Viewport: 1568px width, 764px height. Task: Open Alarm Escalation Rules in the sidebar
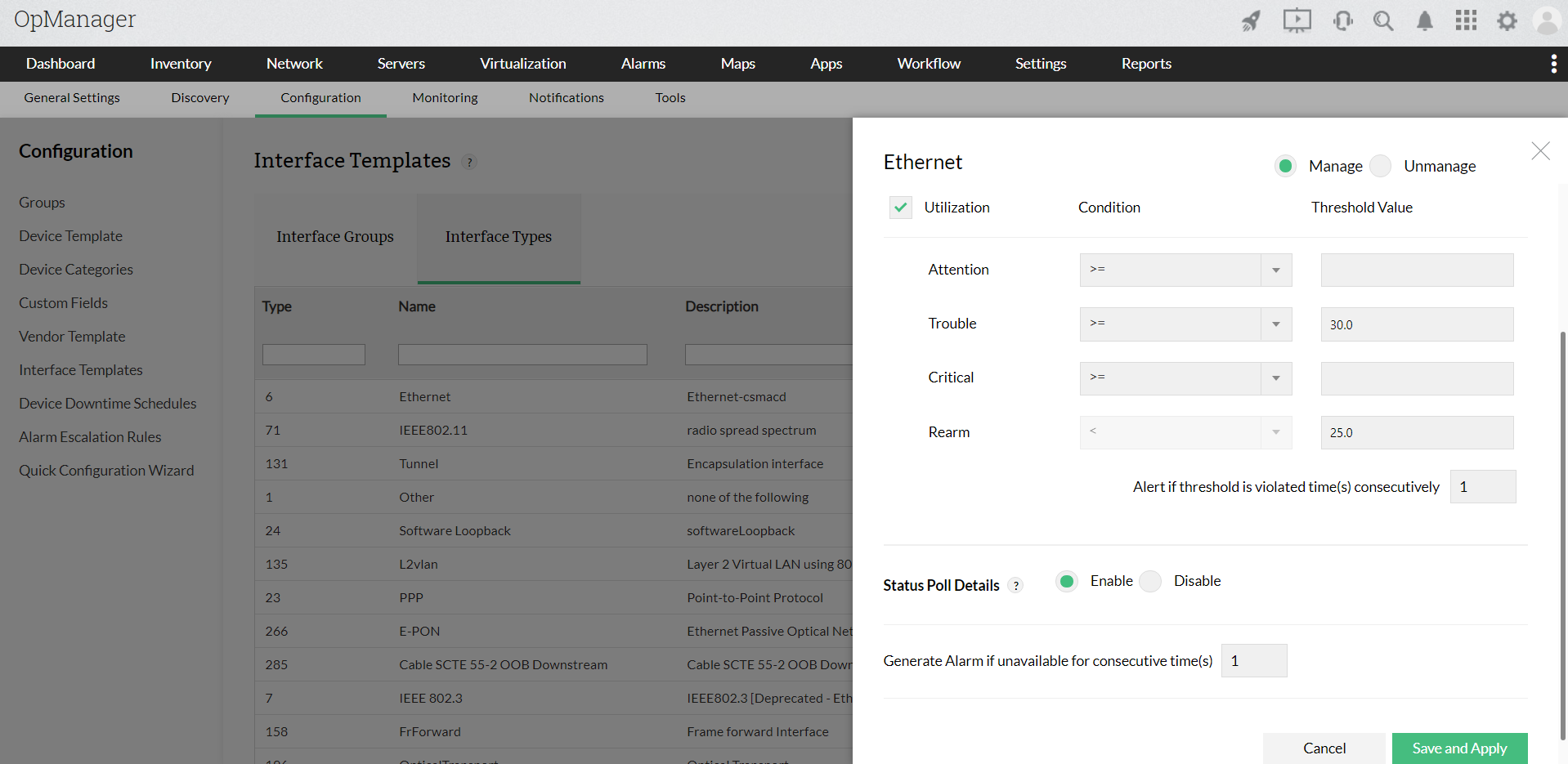pyautogui.click(x=90, y=436)
